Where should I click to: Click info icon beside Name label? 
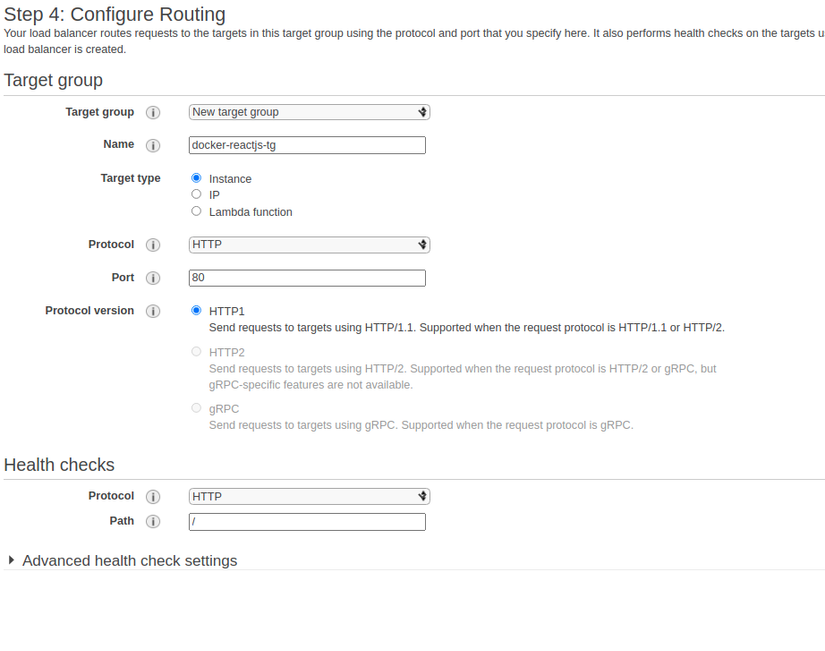(153, 146)
